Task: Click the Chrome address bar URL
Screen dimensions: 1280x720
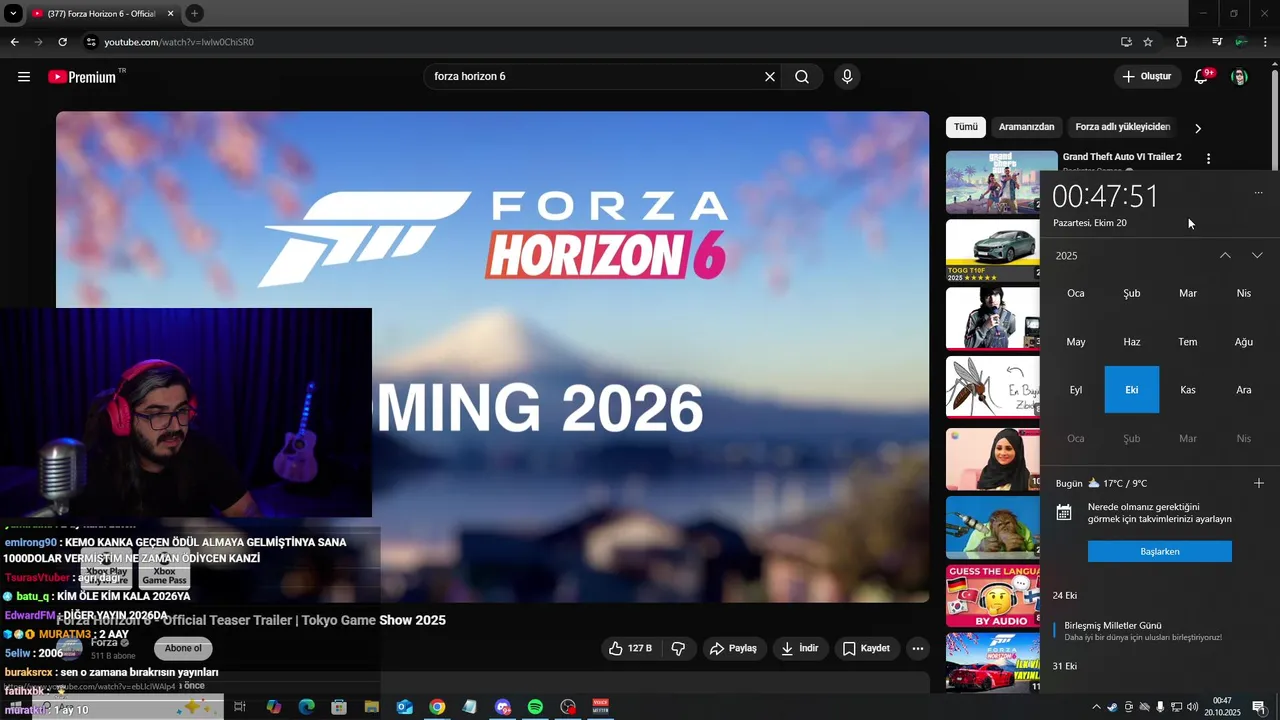Action: [x=179, y=42]
